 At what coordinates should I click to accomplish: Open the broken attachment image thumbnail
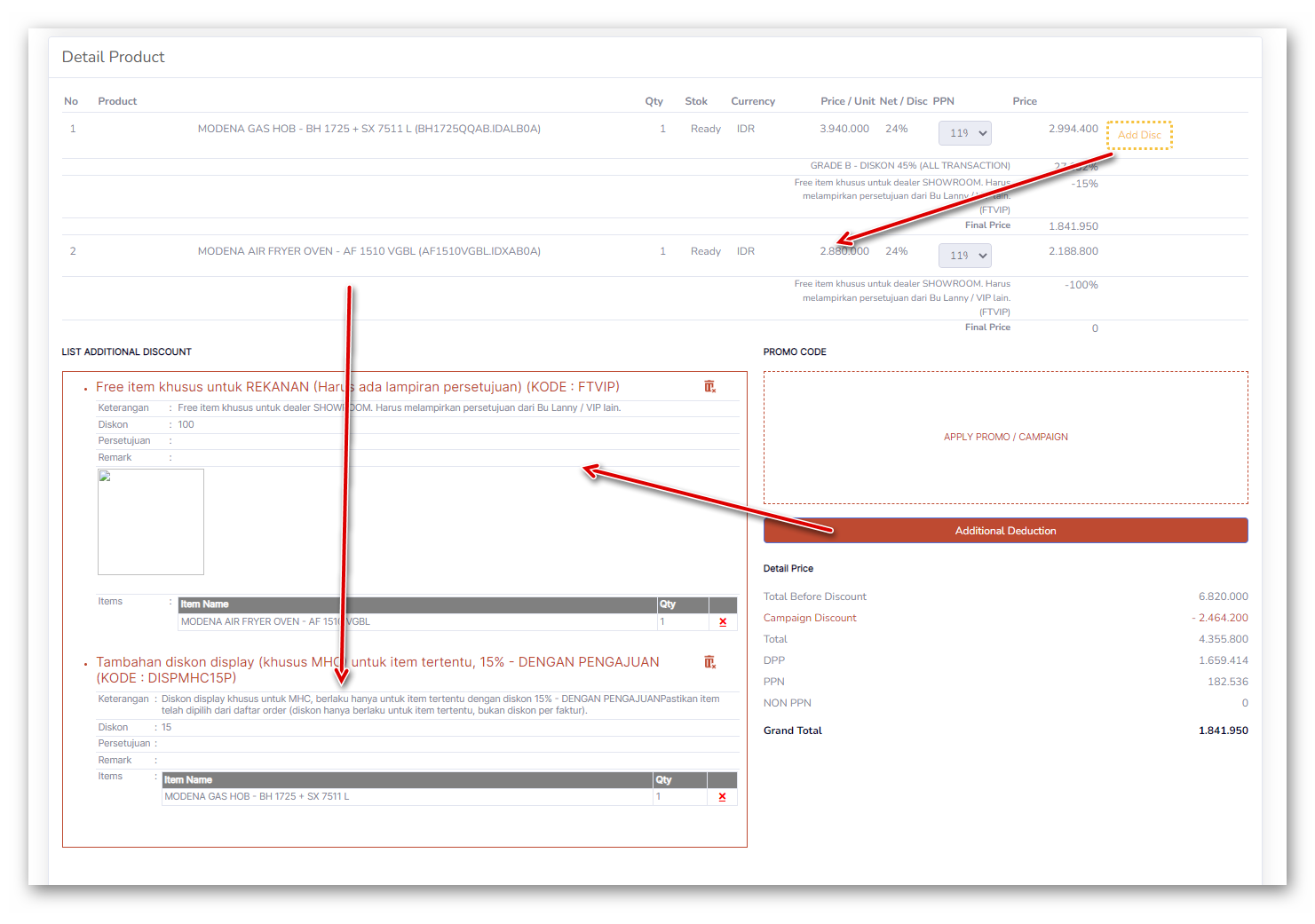151,522
